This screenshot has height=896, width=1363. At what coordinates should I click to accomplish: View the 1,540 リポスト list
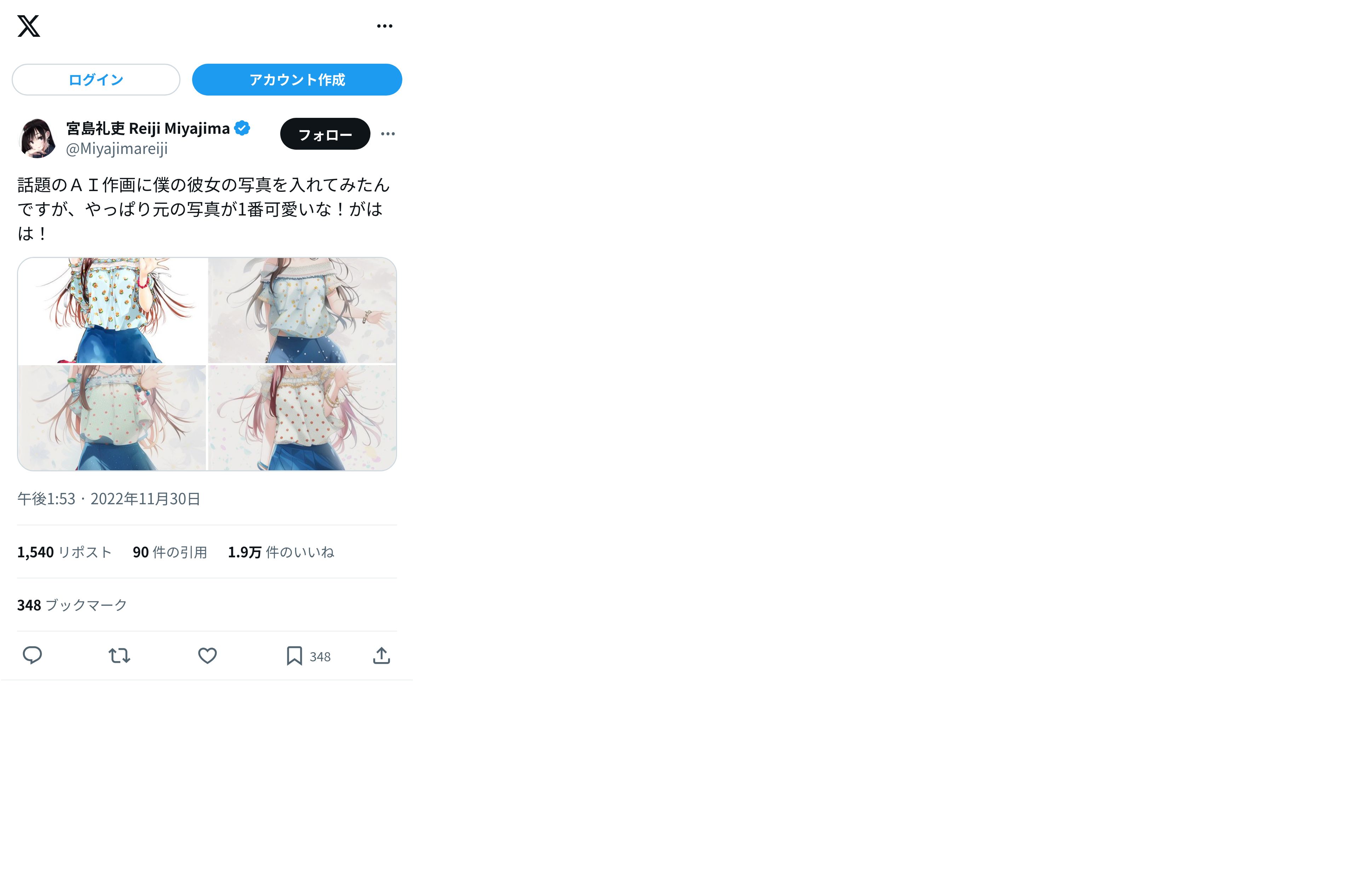(64, 552)
